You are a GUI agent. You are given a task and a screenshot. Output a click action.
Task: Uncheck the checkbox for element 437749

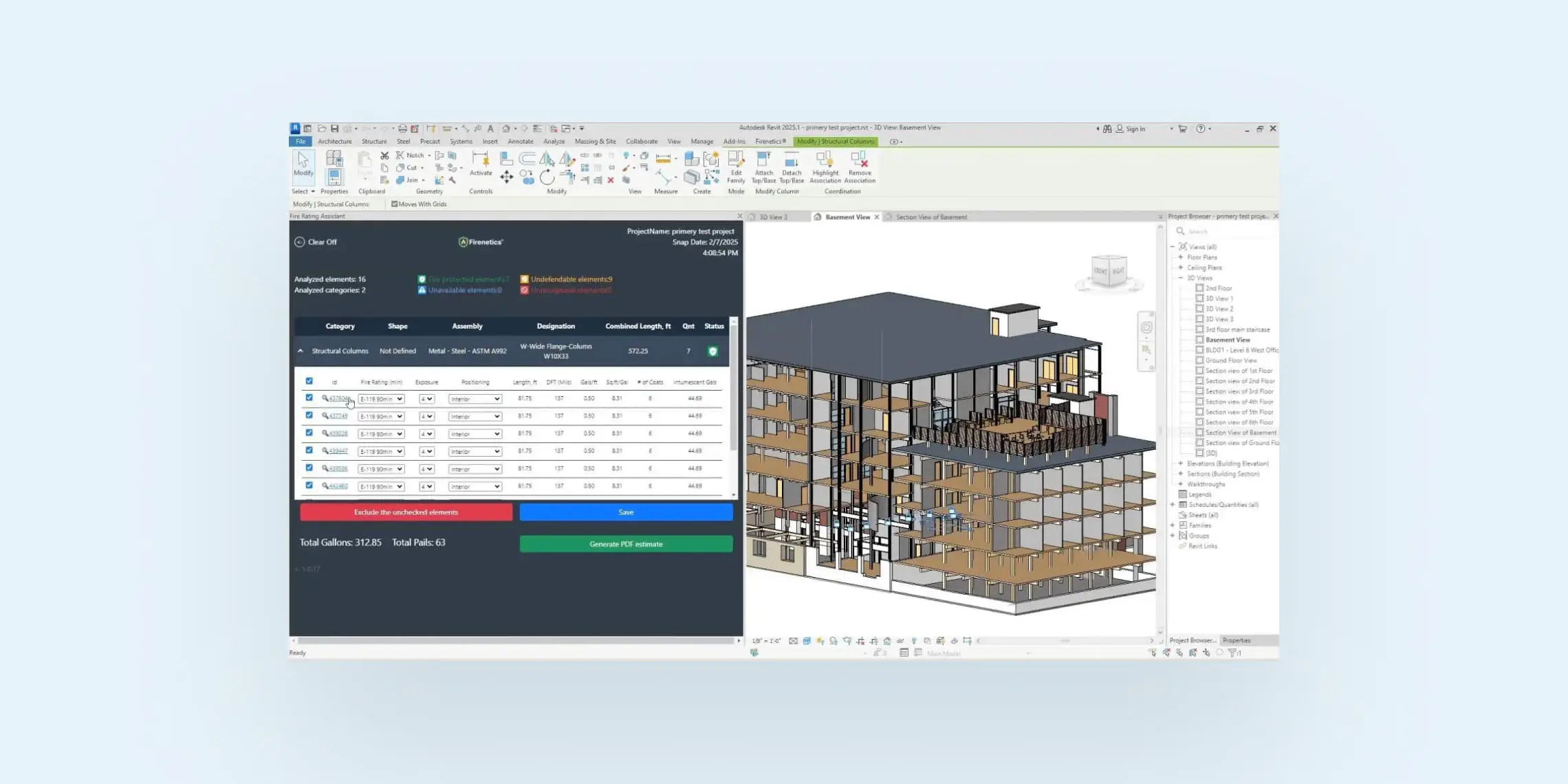point(309,415)
